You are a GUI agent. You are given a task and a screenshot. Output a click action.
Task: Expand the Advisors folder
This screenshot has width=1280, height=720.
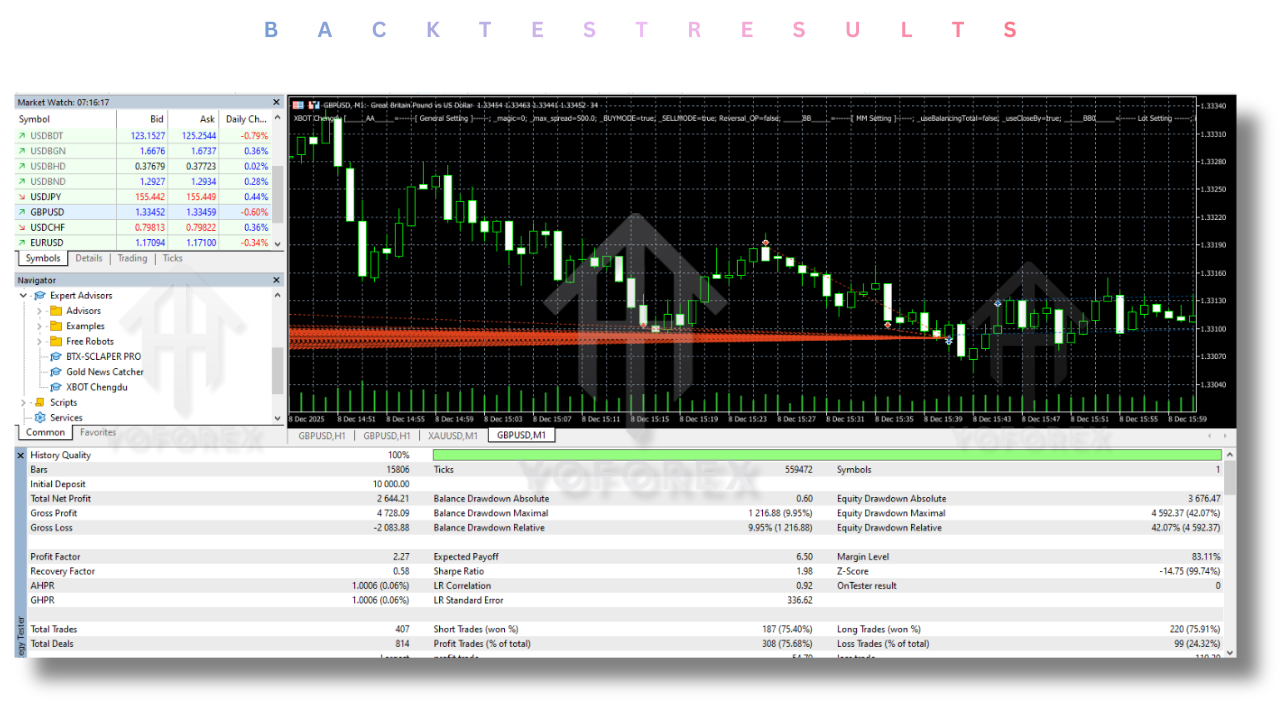click(40, 311)
